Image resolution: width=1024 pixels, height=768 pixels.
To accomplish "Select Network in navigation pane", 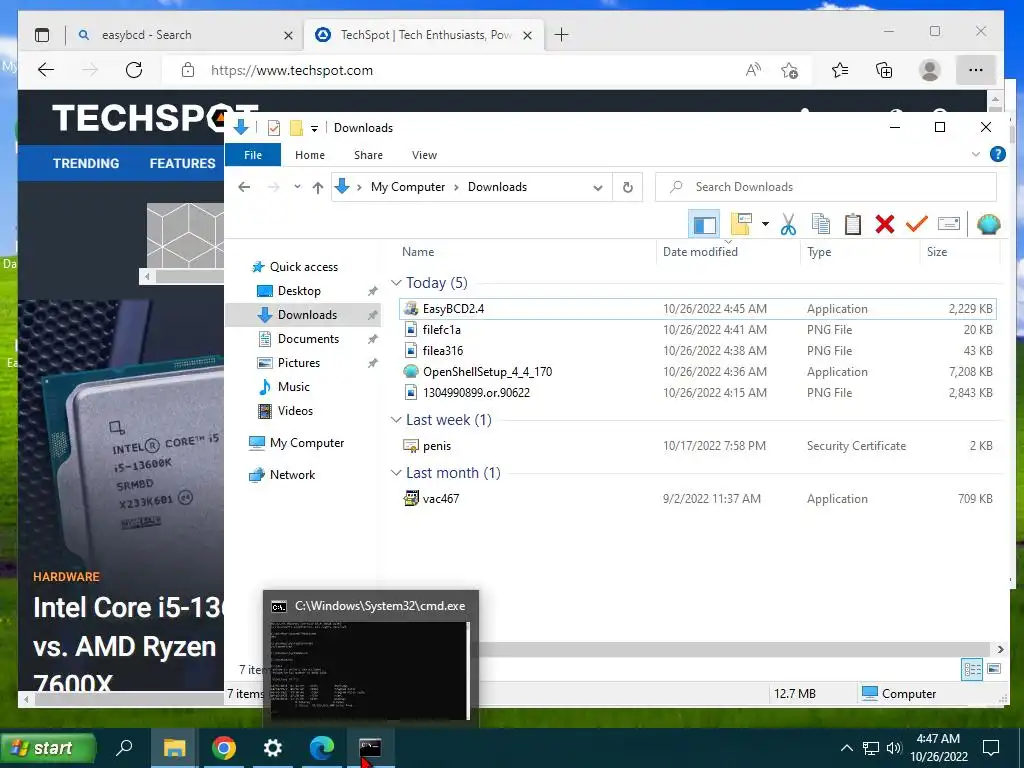I will (x=292, y=475).
